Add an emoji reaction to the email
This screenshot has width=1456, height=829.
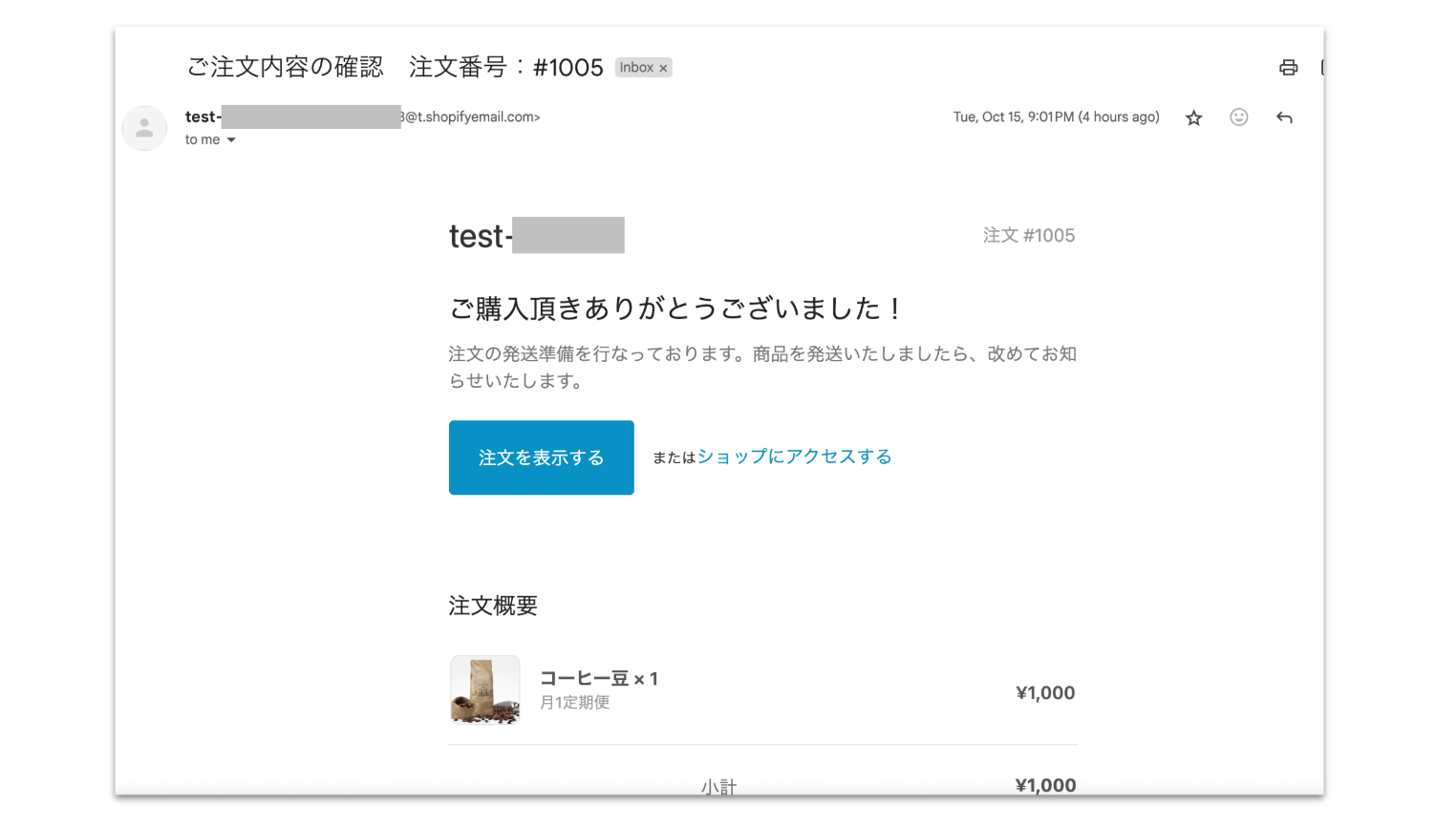tap(1238, 117)
